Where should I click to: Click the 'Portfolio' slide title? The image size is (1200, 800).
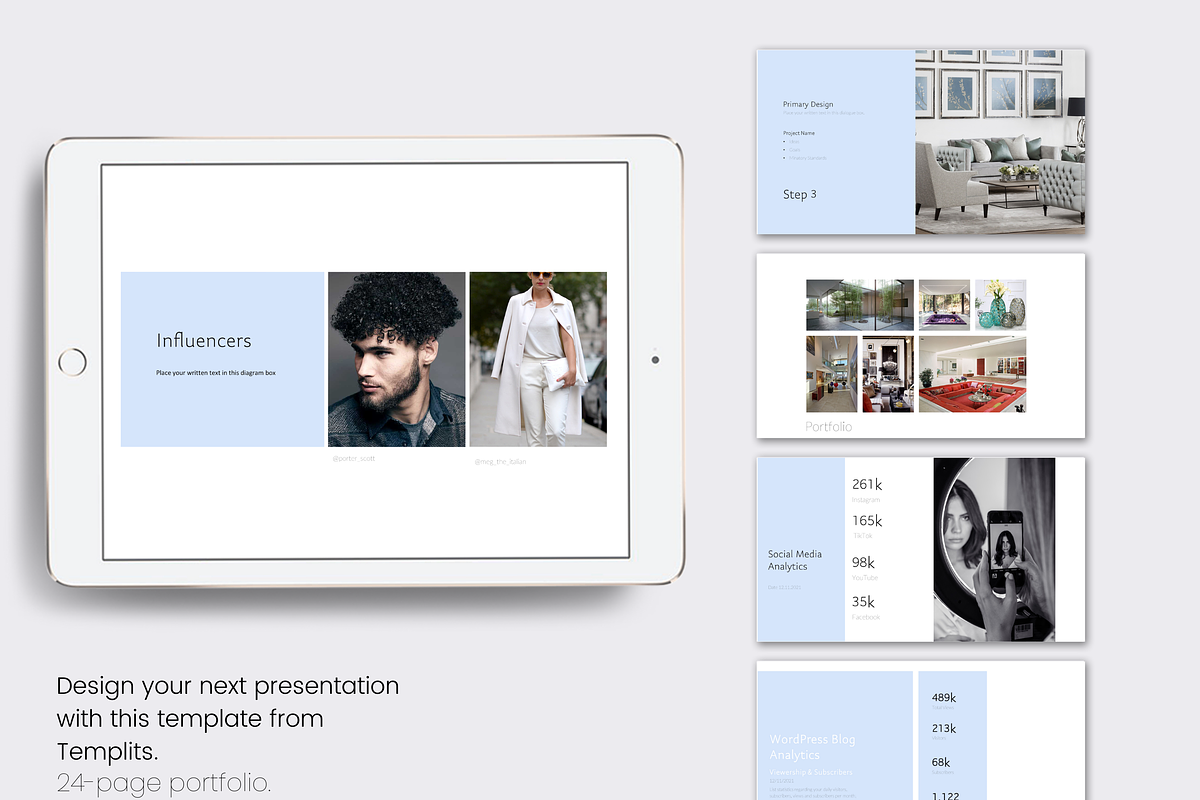829,427
